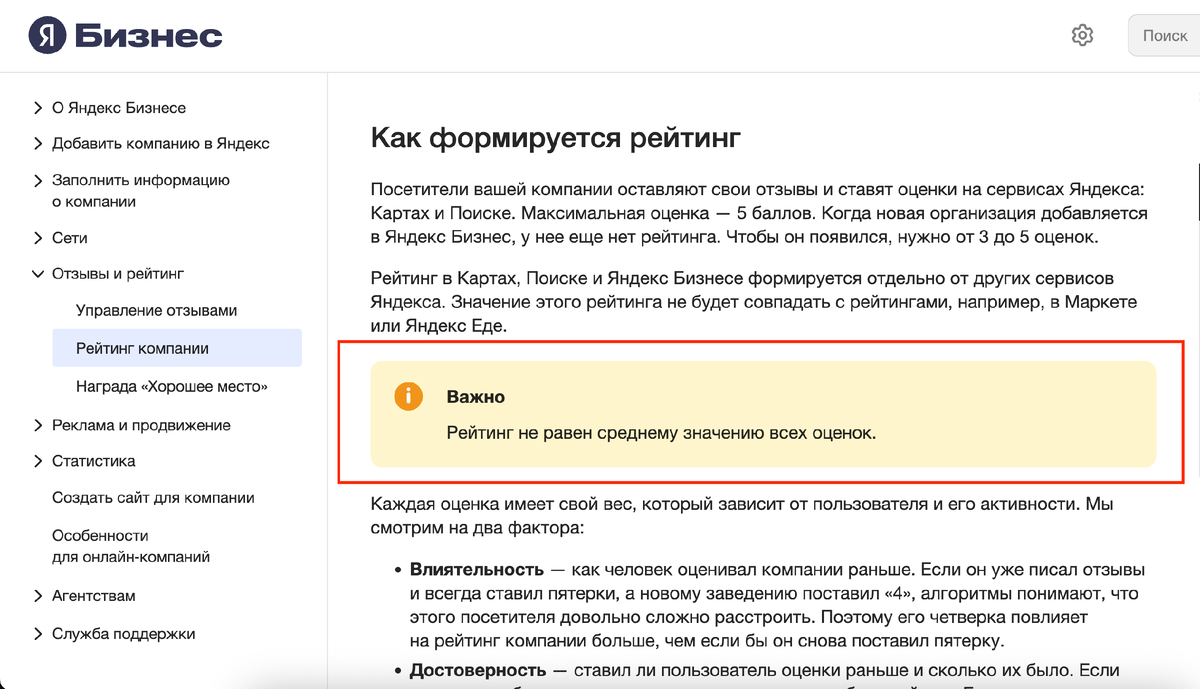The image size is (1200, 689).
Task: Open Награда «Хорошее место» page
Action: pos(172,386)
